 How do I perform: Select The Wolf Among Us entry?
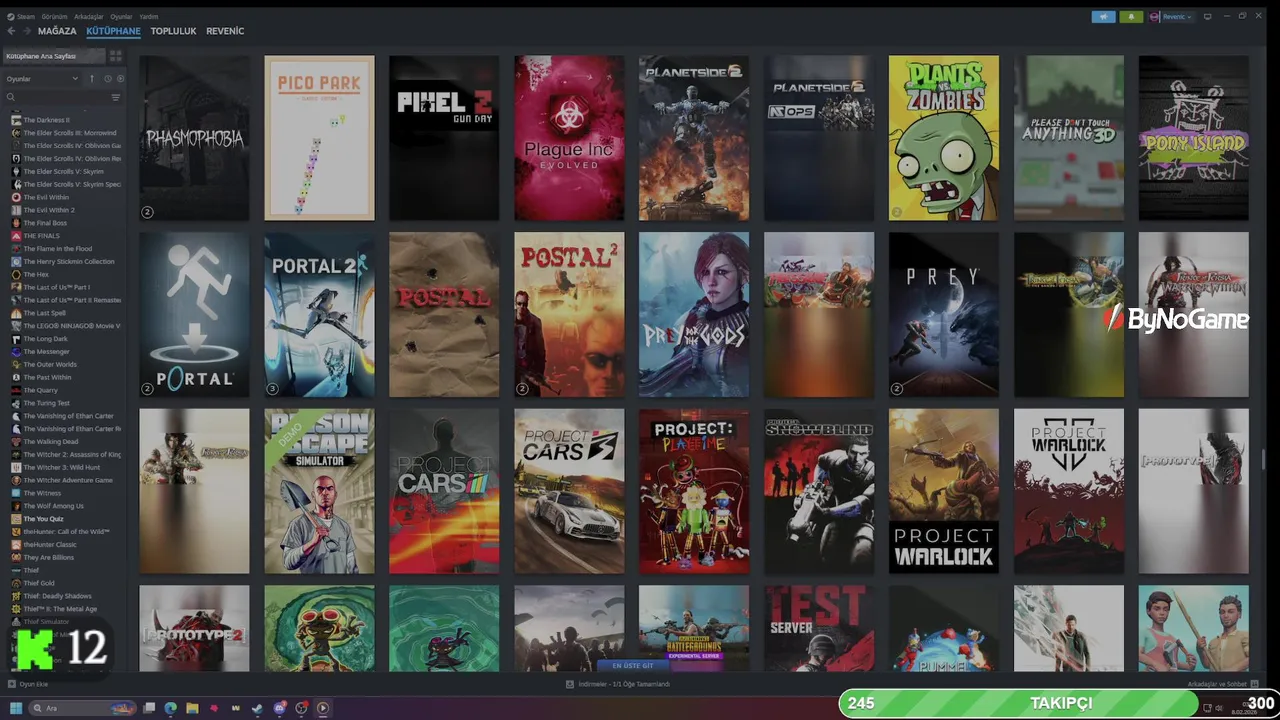[x=53, y=506]
